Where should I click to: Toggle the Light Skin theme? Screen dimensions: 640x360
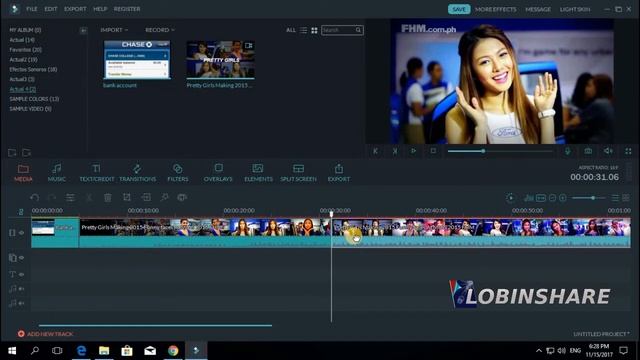tap(575, 9)
